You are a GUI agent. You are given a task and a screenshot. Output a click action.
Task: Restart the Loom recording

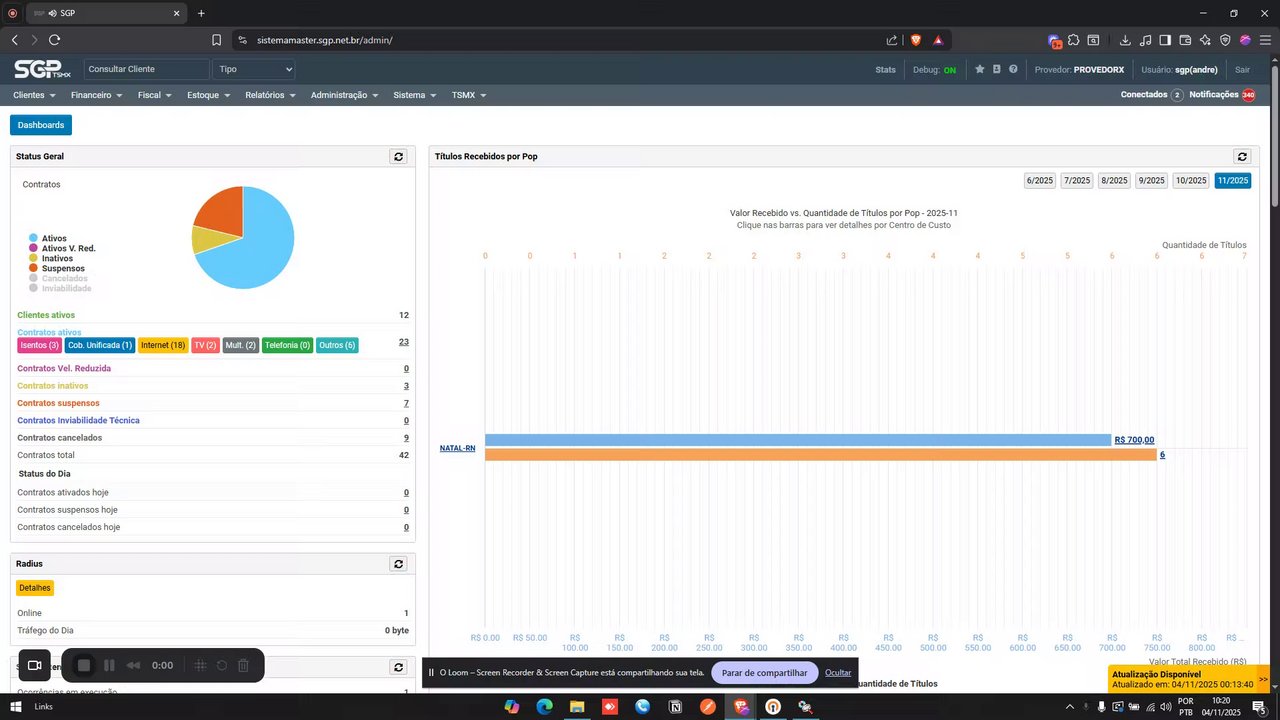point(221,665)
